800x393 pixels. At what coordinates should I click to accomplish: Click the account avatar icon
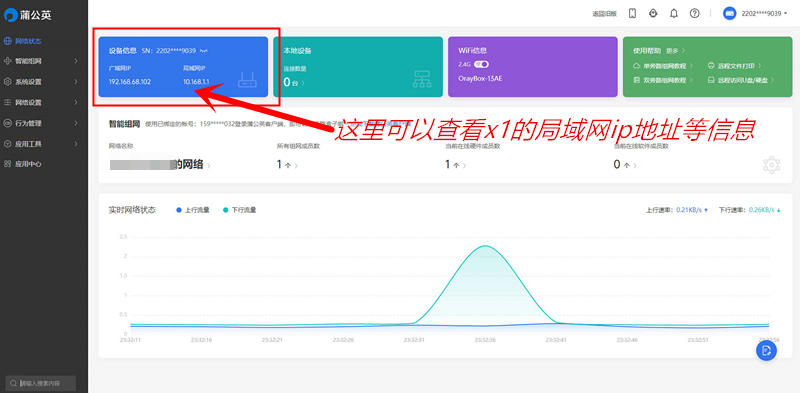coord(730,14)
